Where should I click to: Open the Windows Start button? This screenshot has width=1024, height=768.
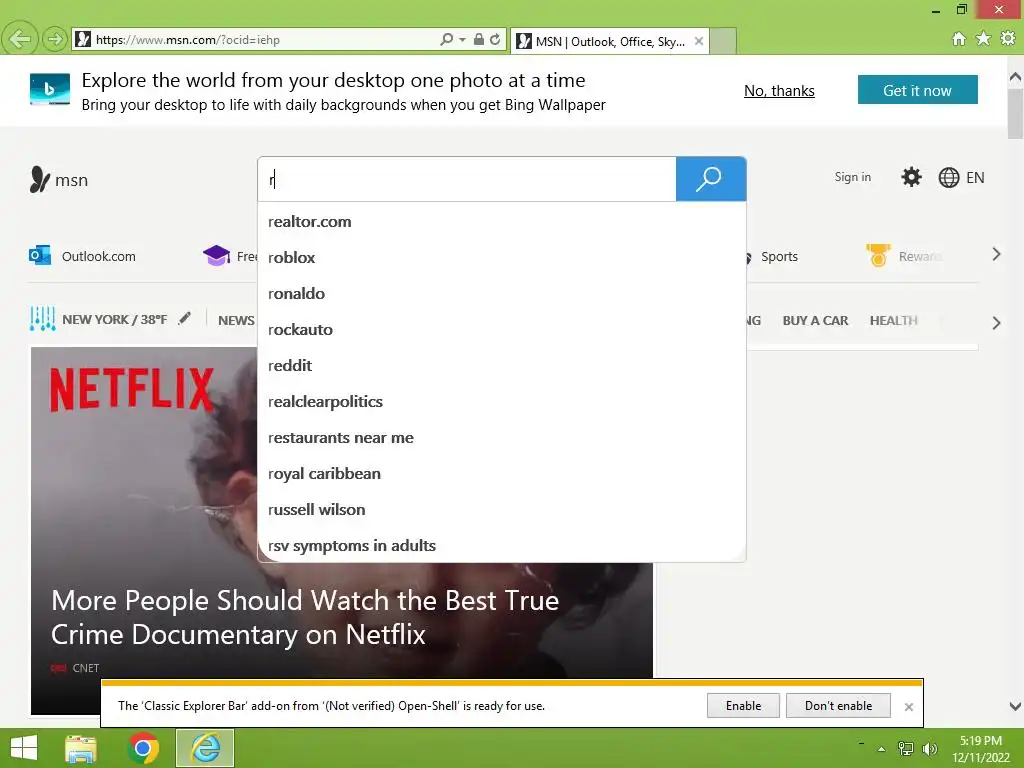24,748
